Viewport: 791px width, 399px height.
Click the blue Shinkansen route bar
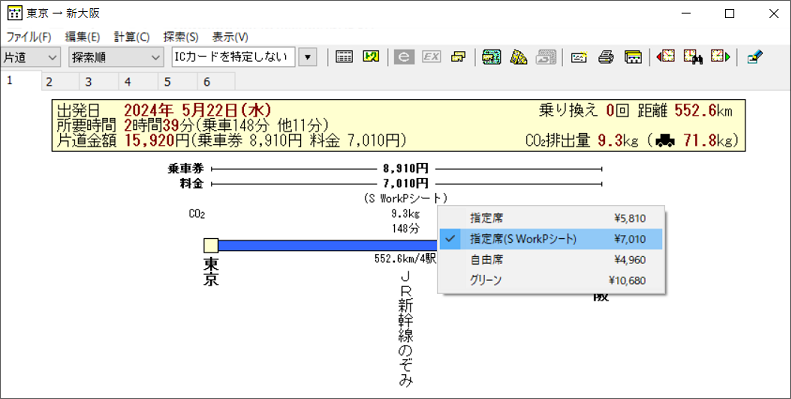click(328, 246)
